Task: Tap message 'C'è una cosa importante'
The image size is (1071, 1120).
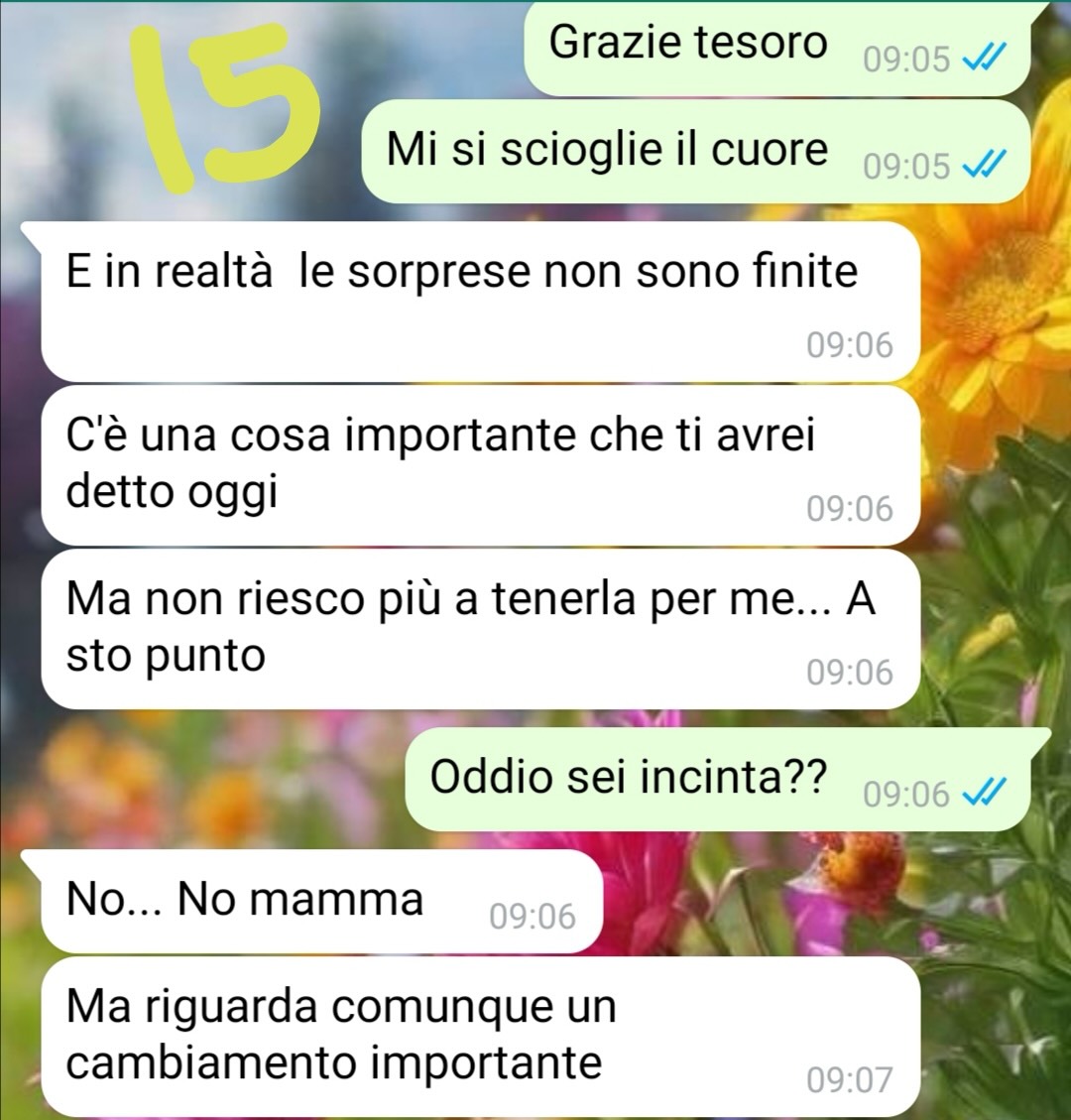Action: [480, 465]
